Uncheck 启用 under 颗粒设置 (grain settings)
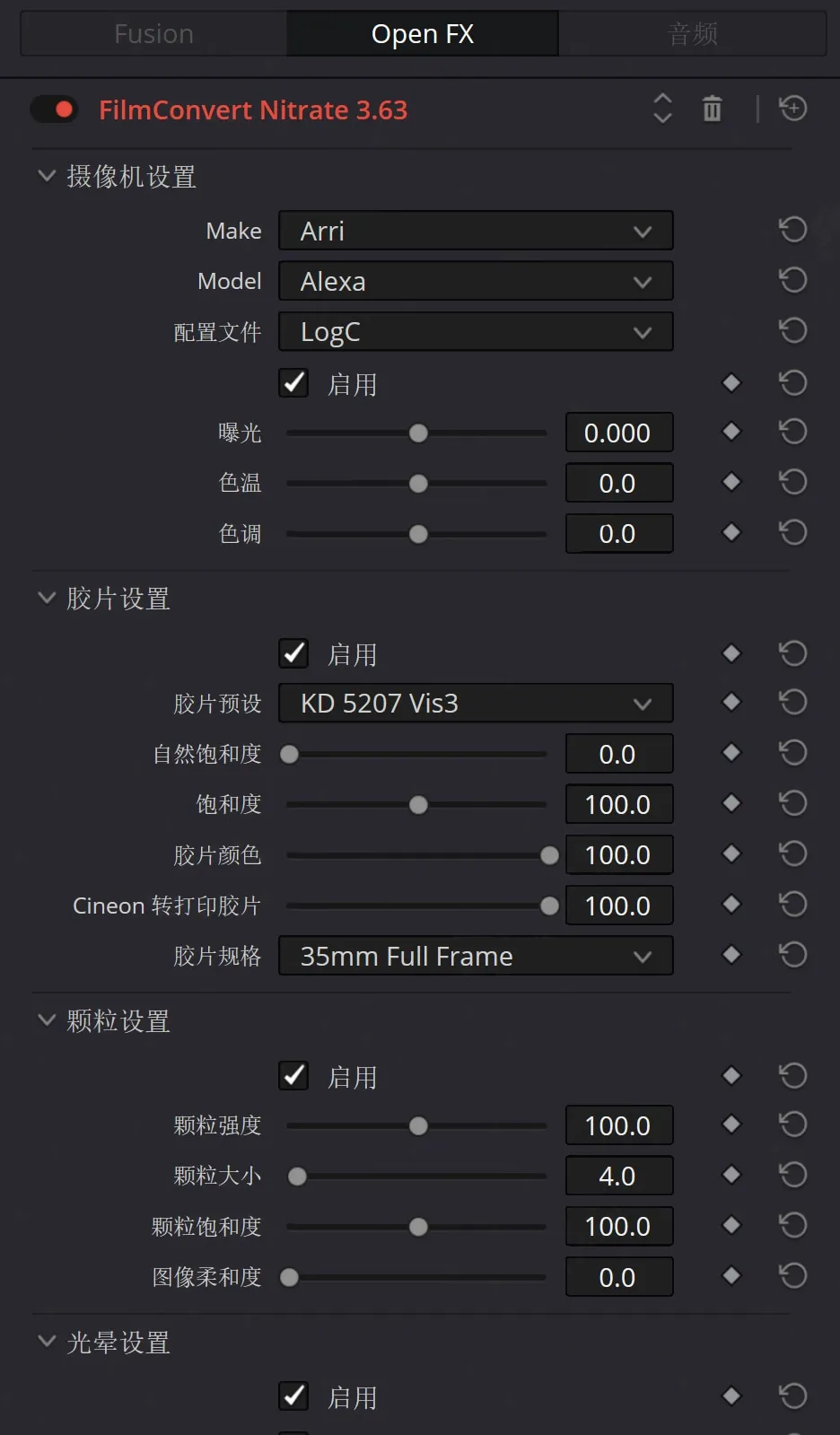The width and height of the screenshot is (840, 1435). 293,1075
